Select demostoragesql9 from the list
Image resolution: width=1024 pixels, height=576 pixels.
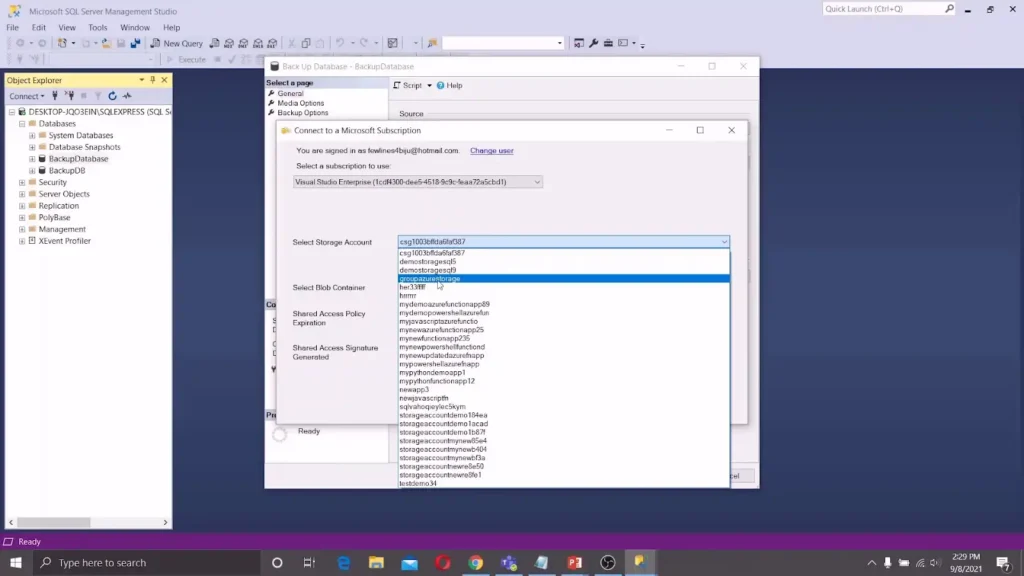(564, 270)
